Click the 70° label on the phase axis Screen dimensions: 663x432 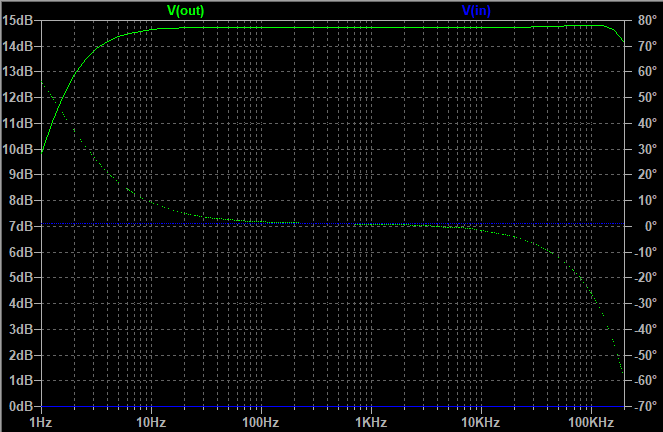click(x=647, y=46)
